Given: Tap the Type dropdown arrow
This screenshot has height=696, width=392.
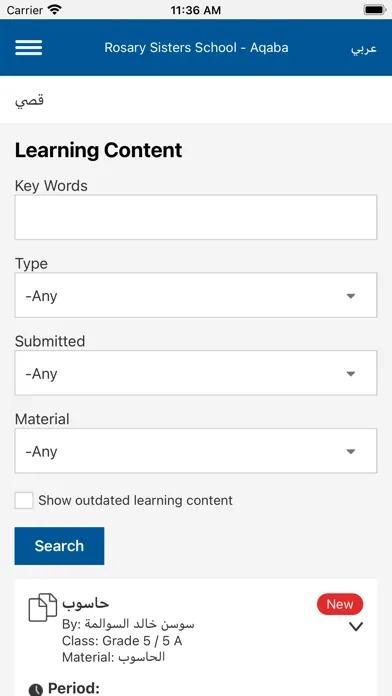Looking at the screenshot, I should point(351,296).
